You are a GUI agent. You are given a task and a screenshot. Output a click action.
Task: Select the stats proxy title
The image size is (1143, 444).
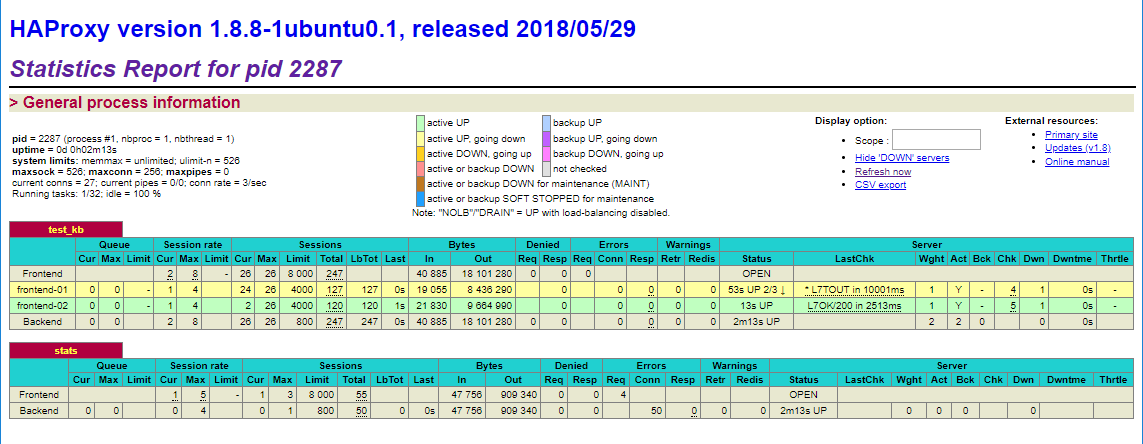(x=66, y=351)
